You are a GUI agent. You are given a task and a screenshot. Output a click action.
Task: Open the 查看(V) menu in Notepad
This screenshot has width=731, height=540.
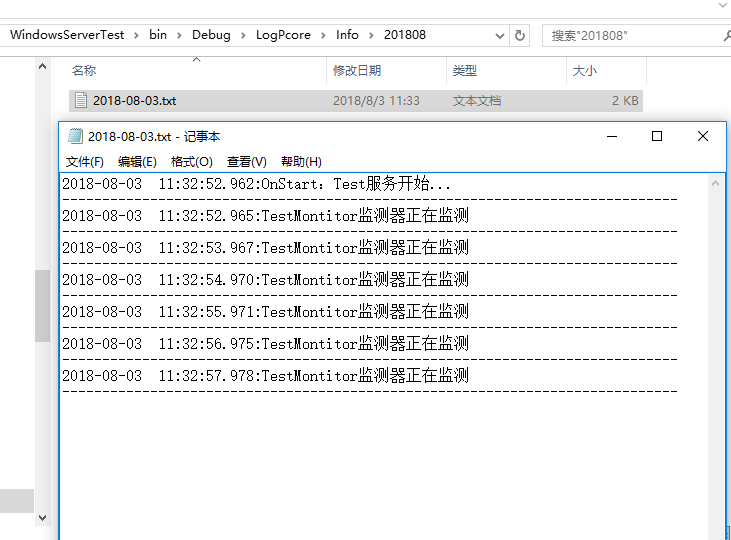247,162
